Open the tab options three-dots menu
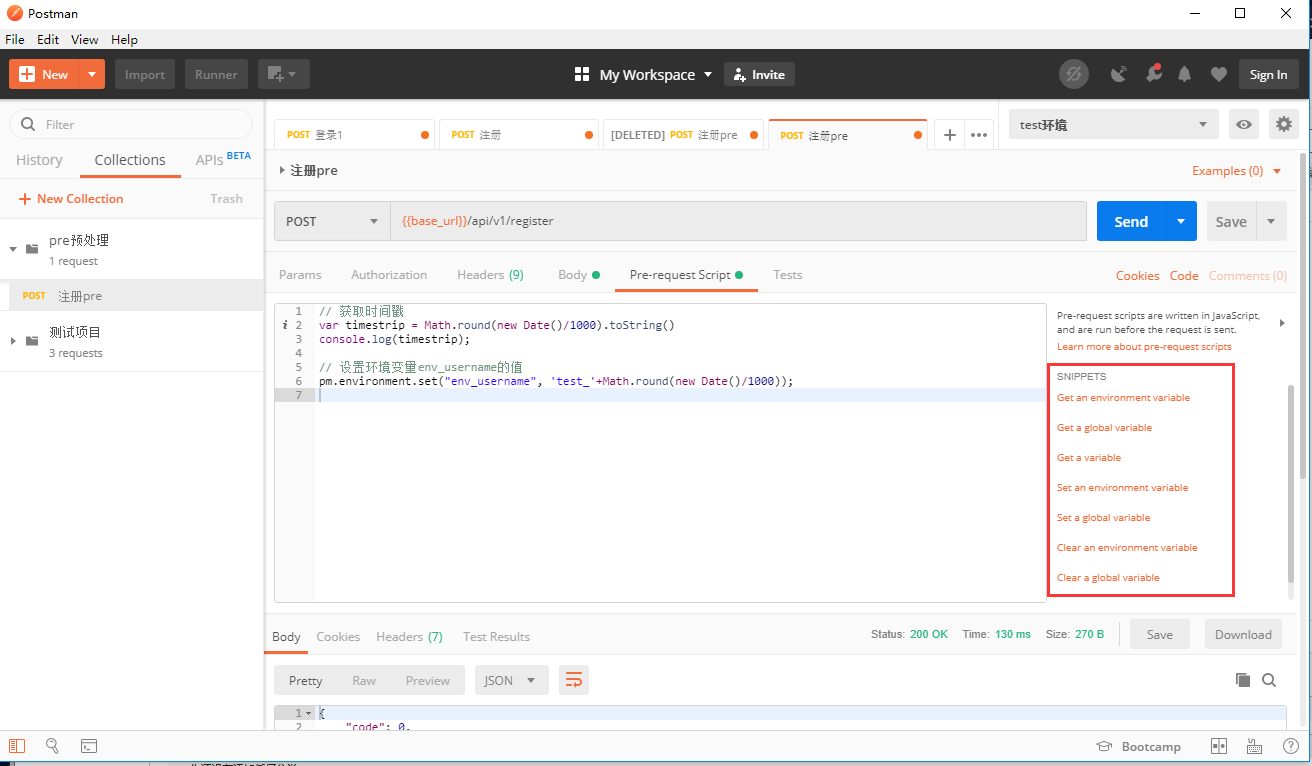This screenshot has width=1312, height=766. pos(979,135)
